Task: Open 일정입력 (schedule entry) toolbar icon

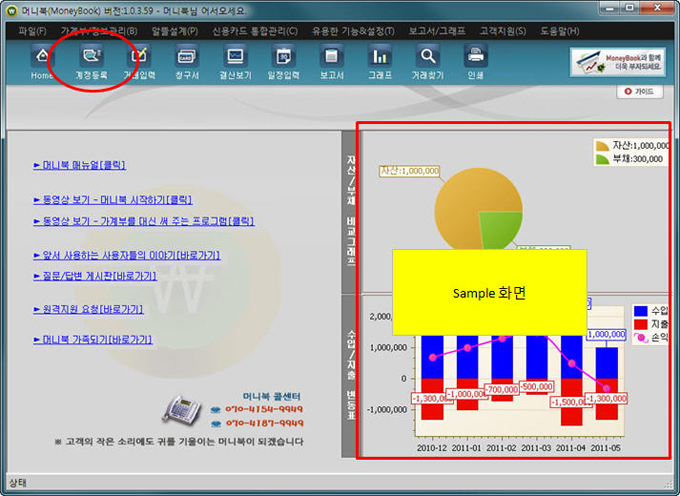Action: click(x=284, y=62)
